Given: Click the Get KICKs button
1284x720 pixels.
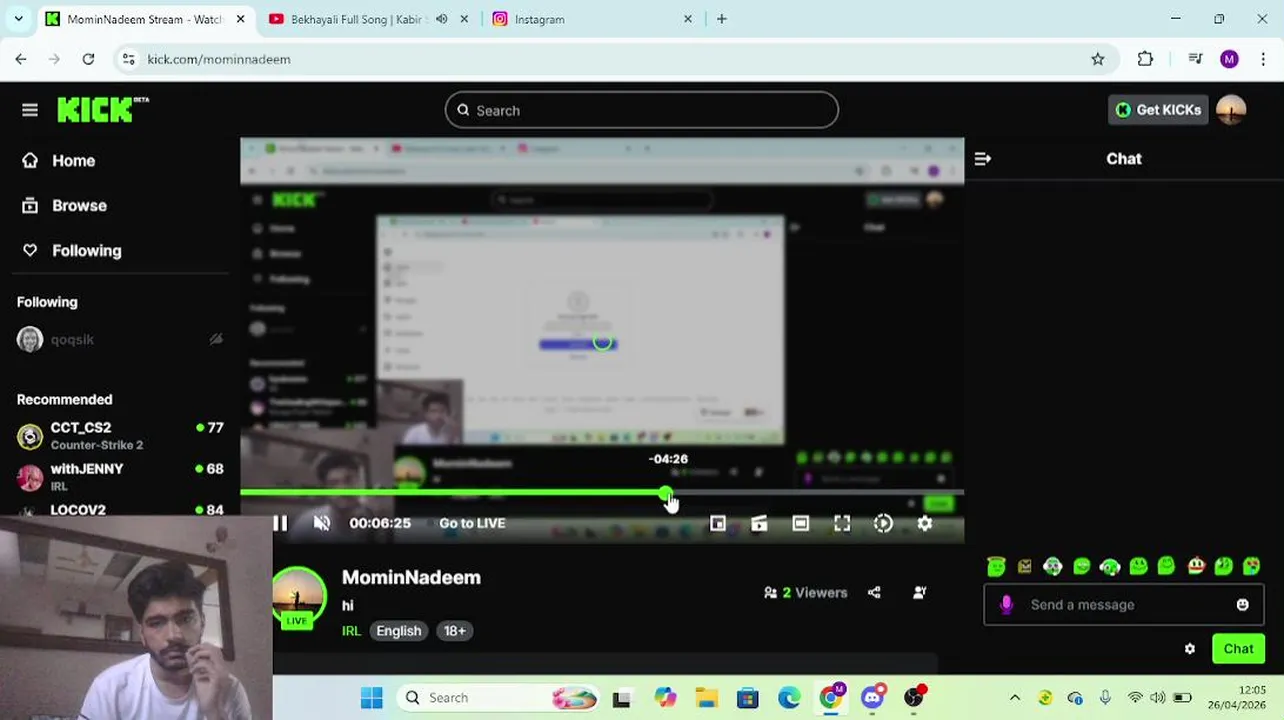Looking at the screenshot, I should (1158, 110).
